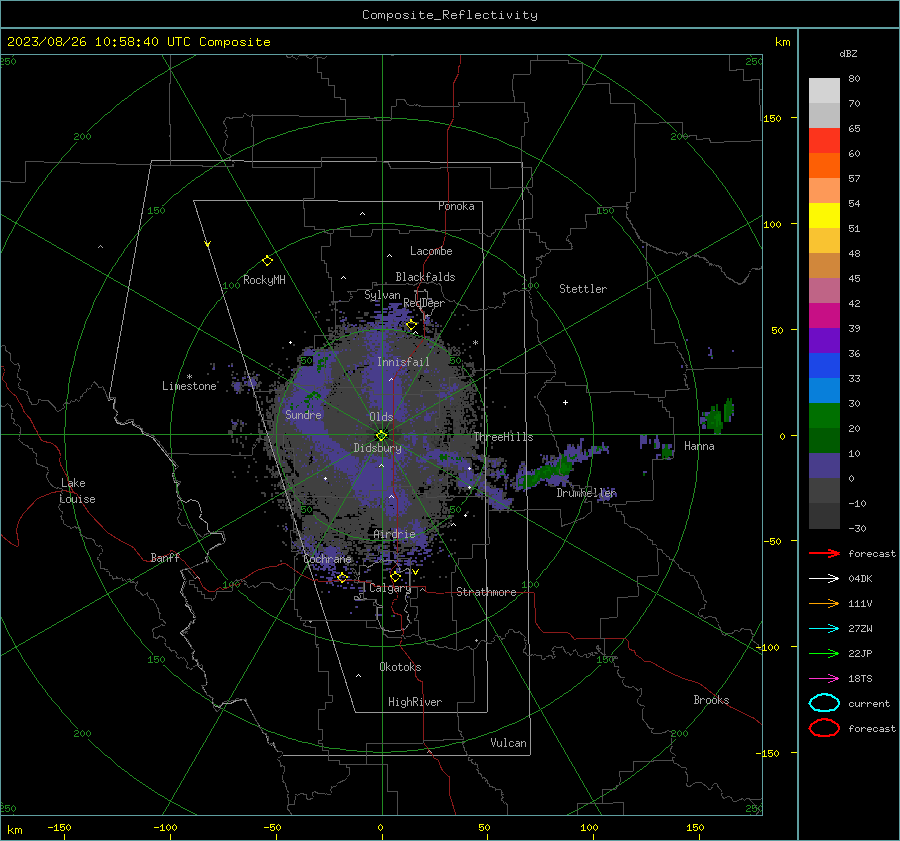Click the cyan 27ZW arrow in legend

[824, 628]
